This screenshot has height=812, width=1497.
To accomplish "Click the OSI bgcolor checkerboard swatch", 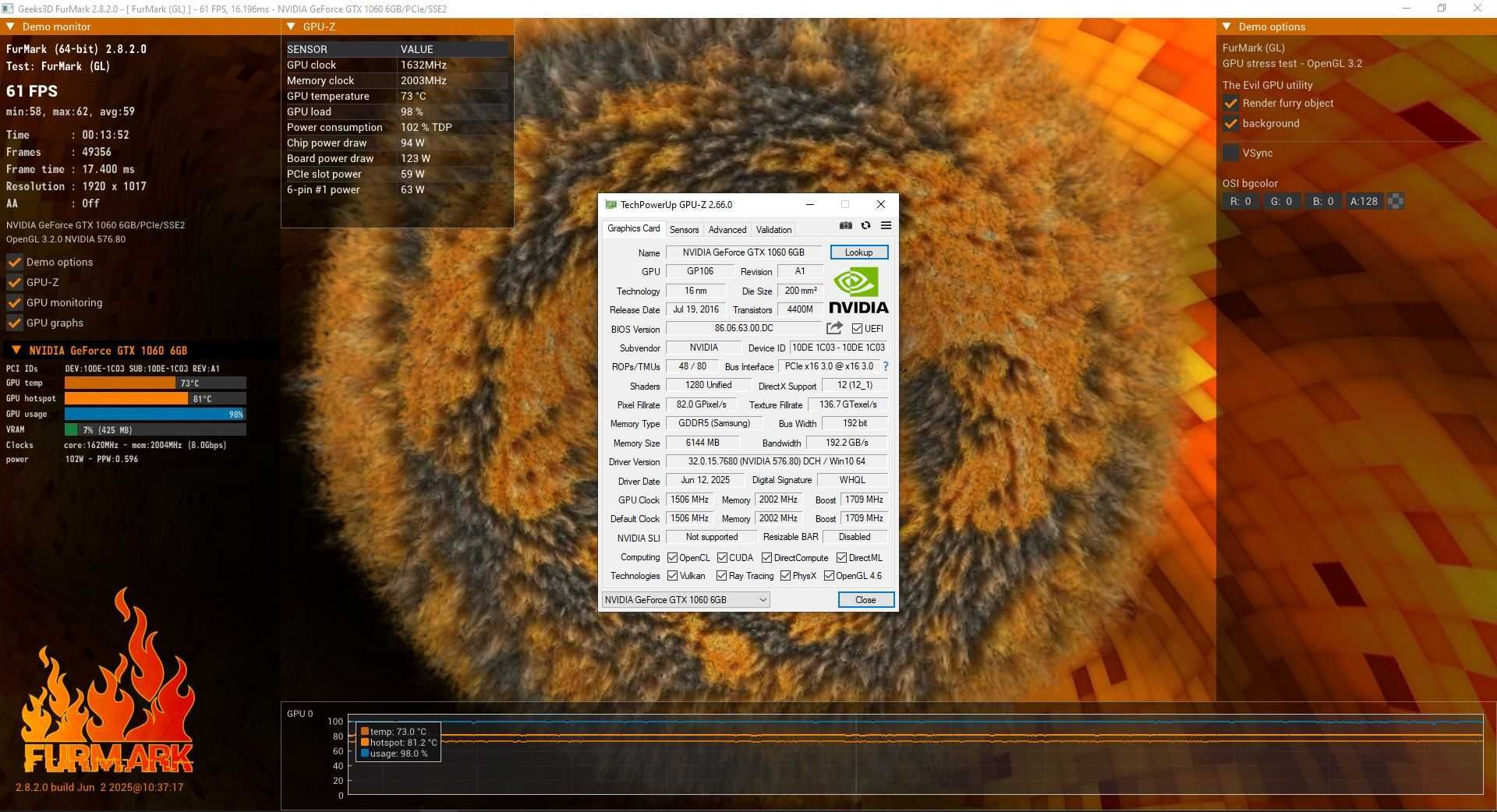I will tap(1396, 201).
